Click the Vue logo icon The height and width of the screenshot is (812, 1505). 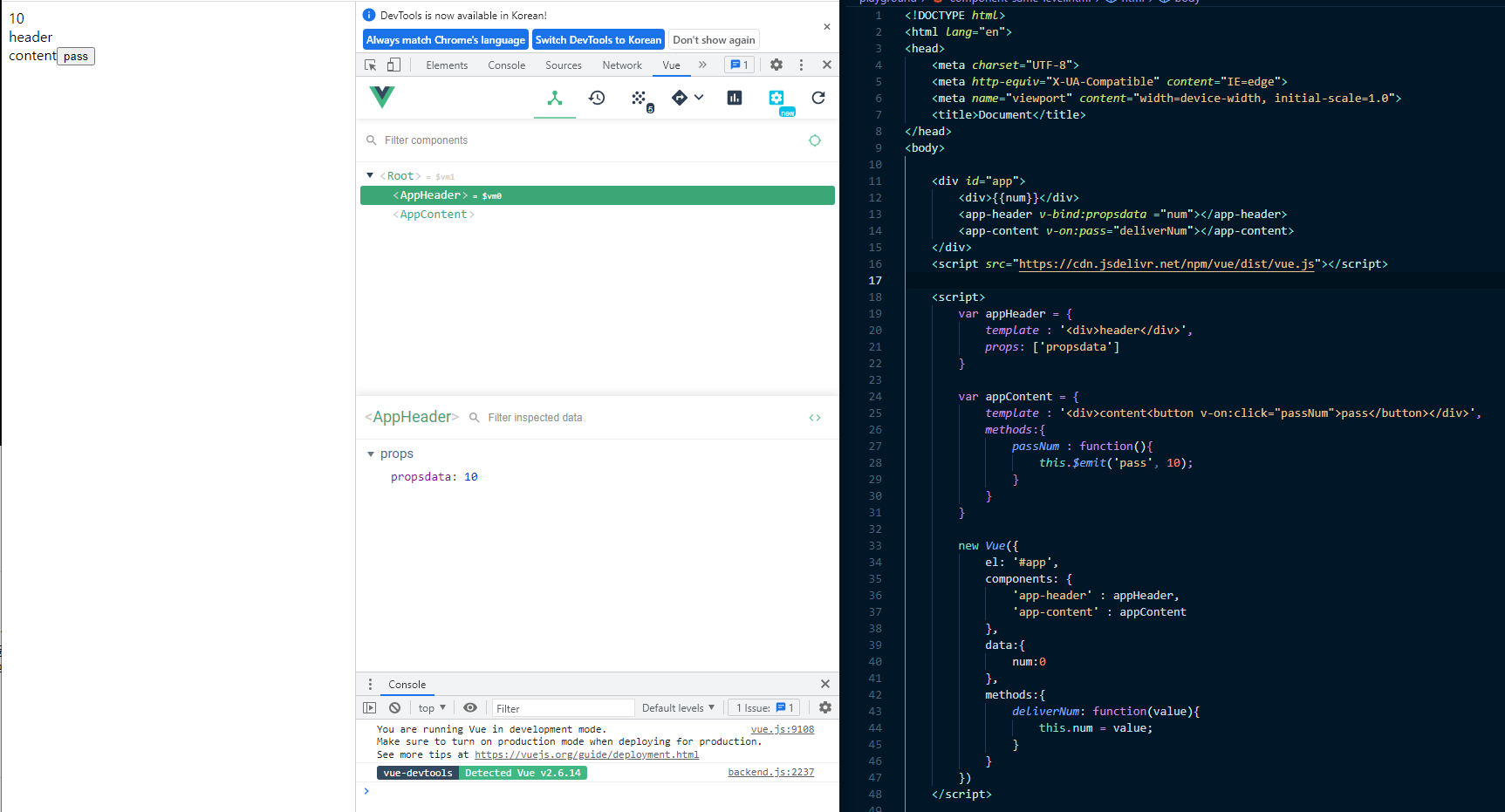pyautogui.click(x=382, y=97)
